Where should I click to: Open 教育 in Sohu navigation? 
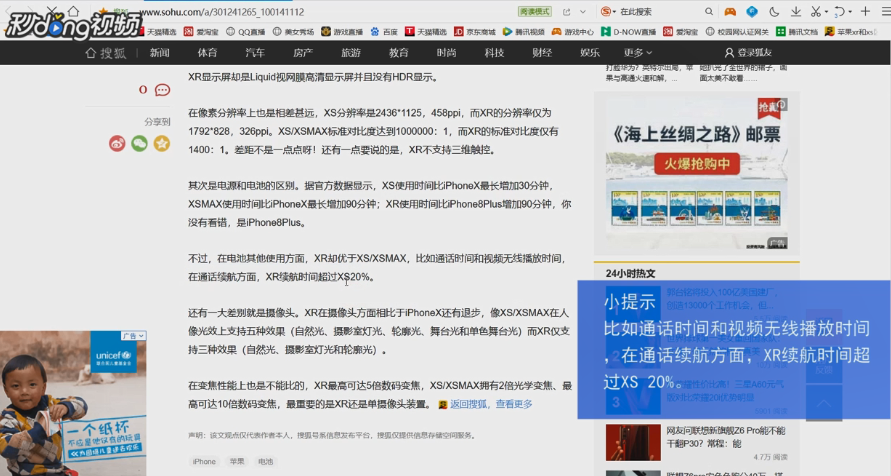coord(398,53)
